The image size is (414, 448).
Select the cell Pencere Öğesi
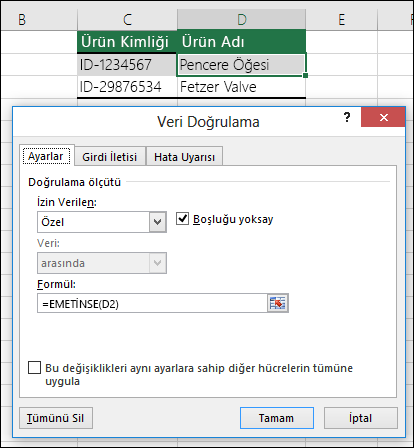click(241, 64)
